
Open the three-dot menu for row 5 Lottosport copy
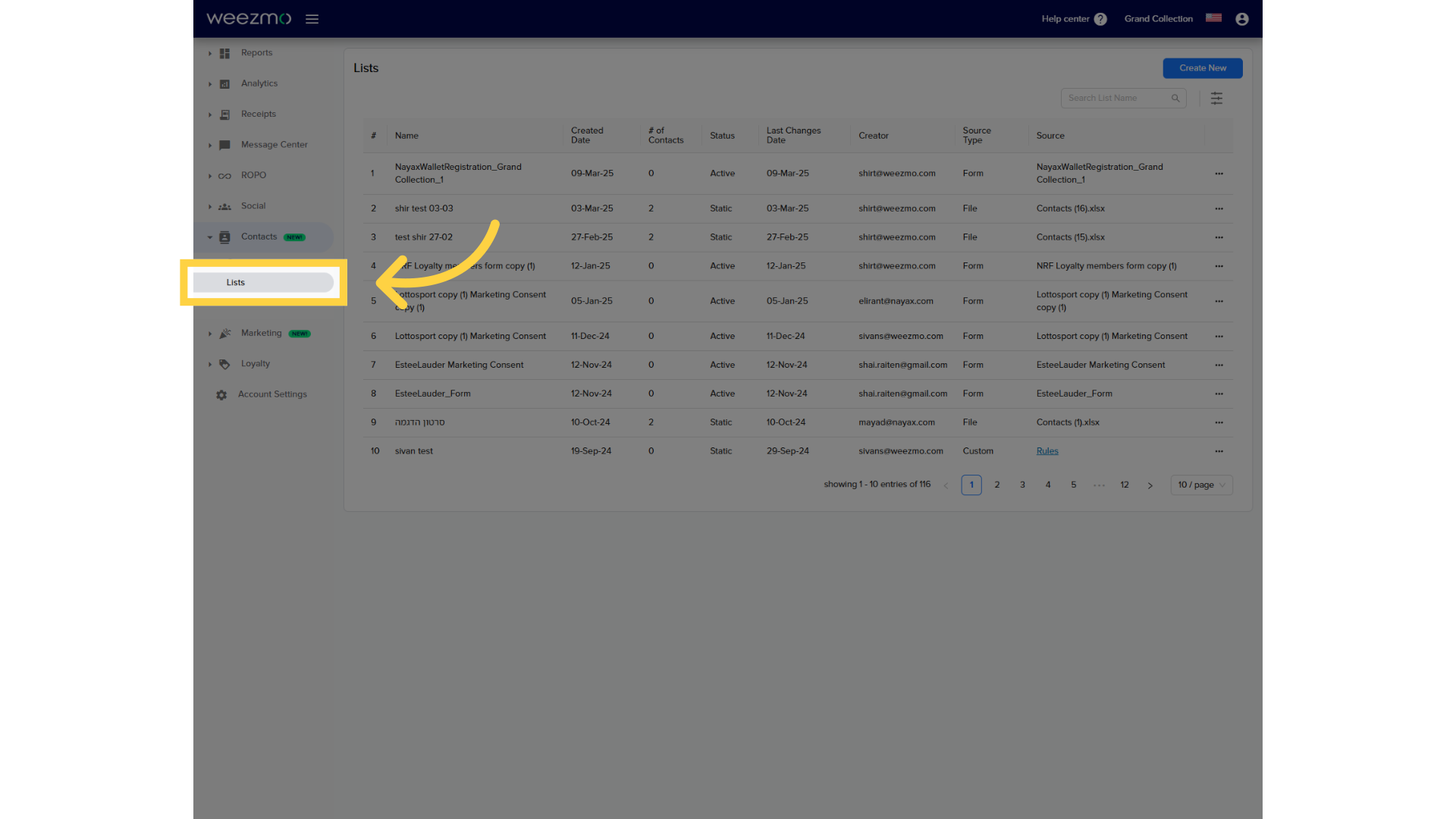(1219, 301)
